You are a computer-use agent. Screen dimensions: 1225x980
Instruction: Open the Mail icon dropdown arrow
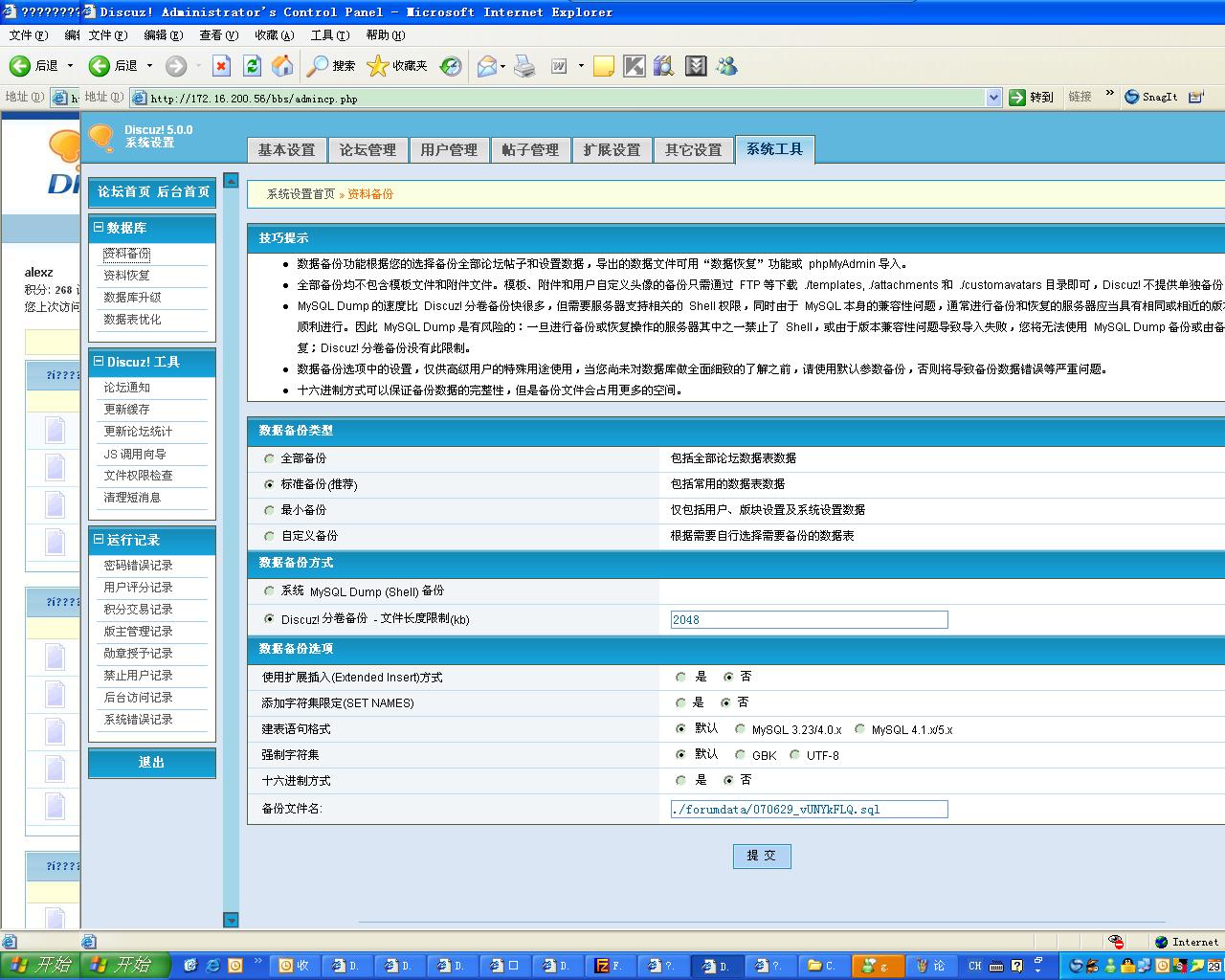502,66
